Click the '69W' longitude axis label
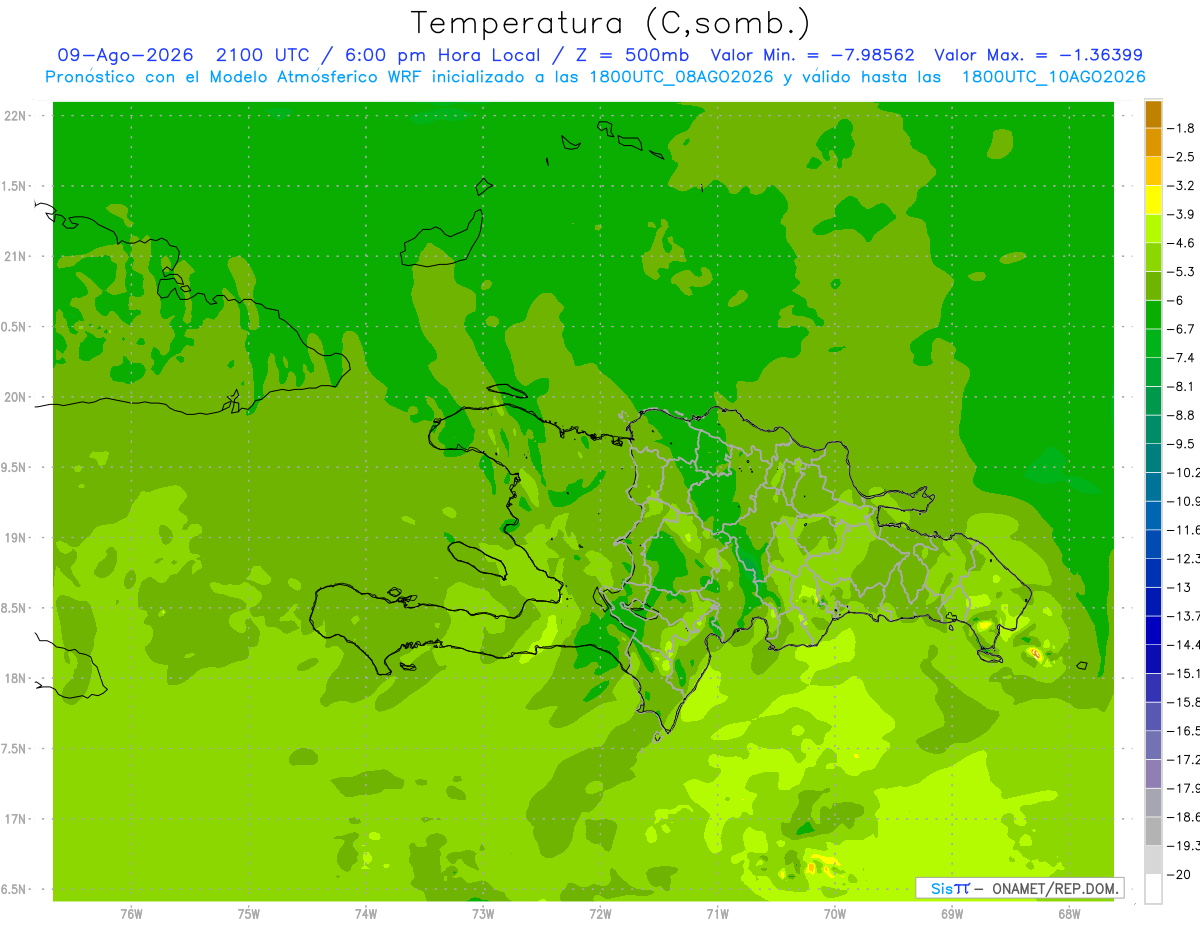The image size is (1200, 927). (x=952, y=914)
